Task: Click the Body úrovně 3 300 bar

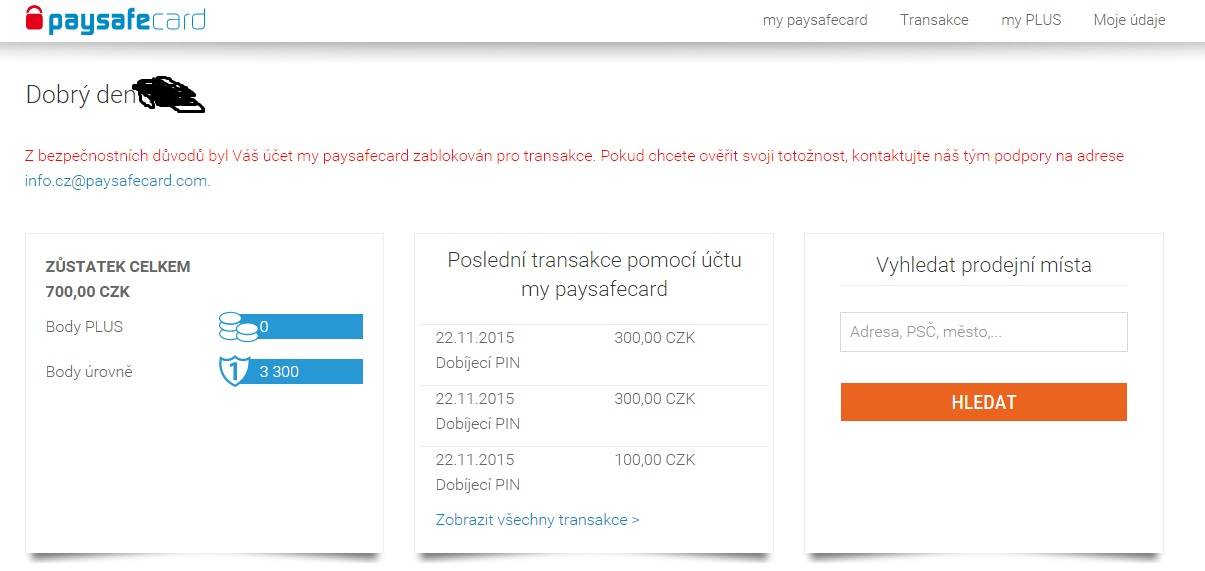Action: pyautogui.click(x=291, y=371)
